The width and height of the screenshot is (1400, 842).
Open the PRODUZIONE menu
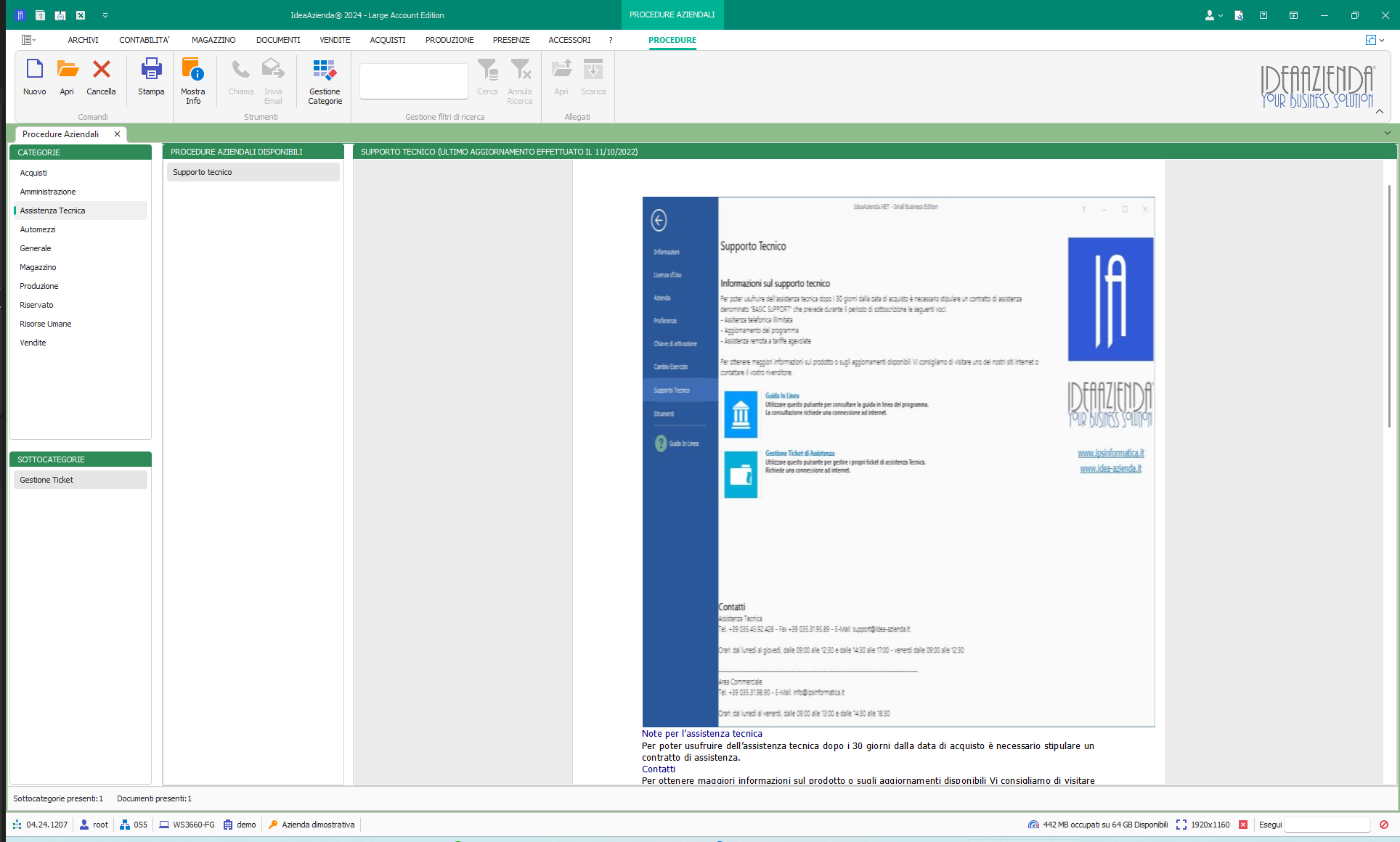click(x=449, y=40)
